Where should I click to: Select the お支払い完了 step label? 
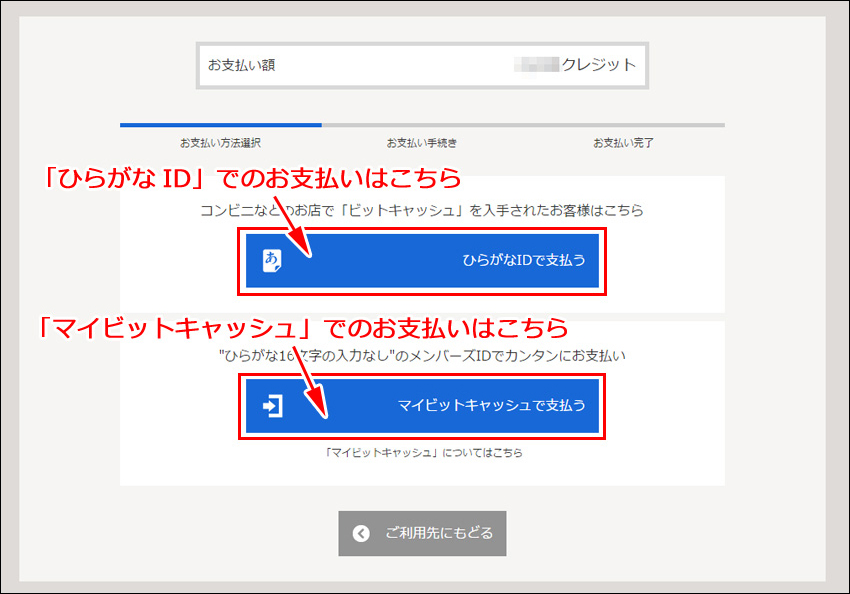coord(623,143)
